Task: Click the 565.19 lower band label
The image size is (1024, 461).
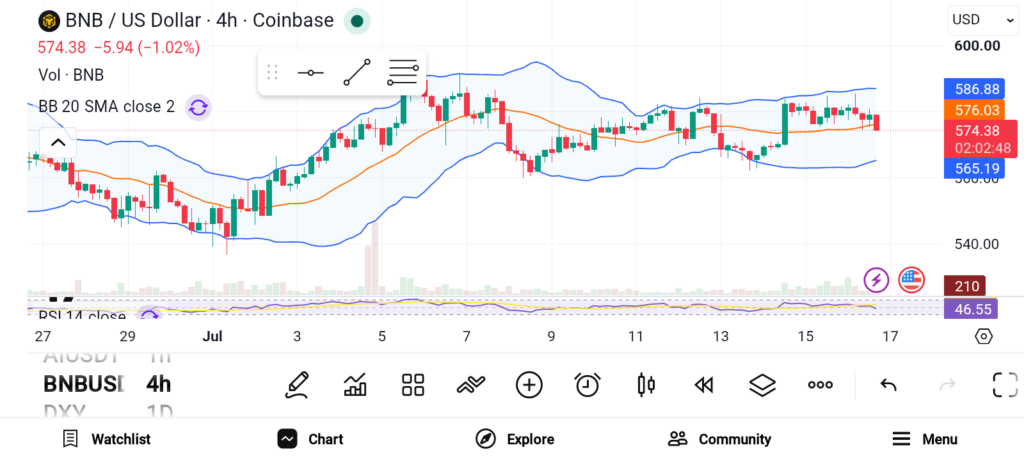Action: pos(974,168)
